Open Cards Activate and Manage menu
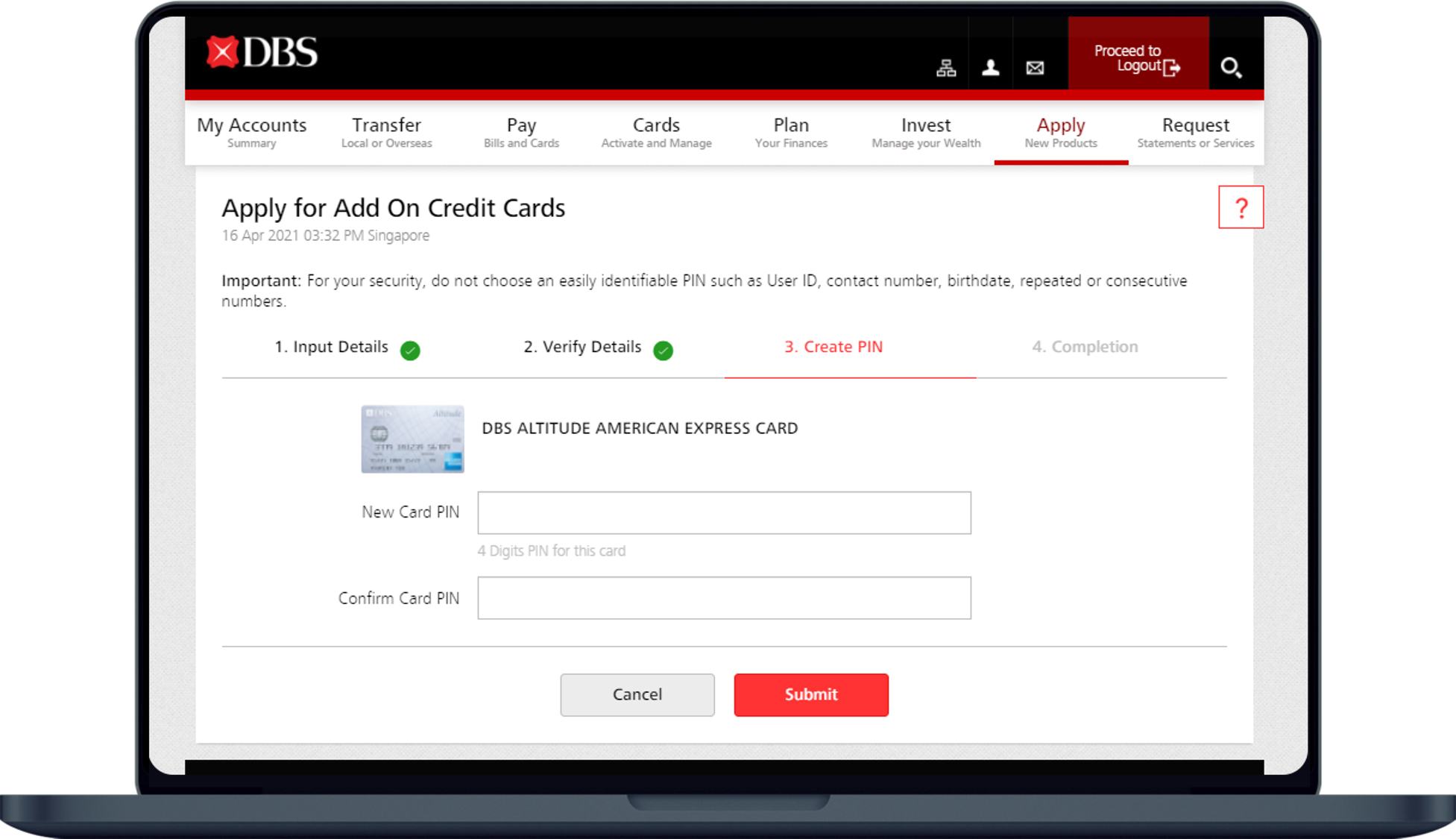Viewport: 1456px width, 839px height. click(x=656, y=132)
